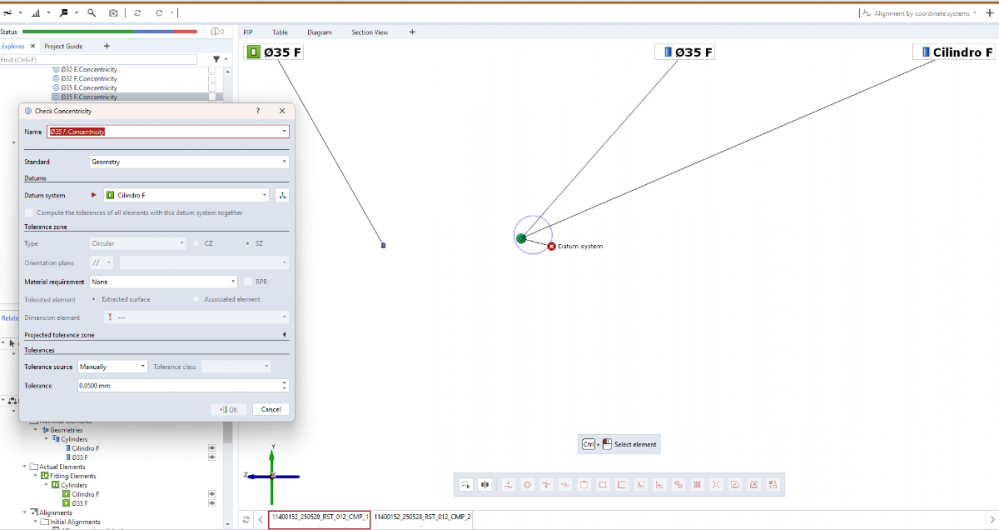Check the box for Ø35 F.Concentricity row
Viewport: 999px width, 530px height.
[211, 97]
